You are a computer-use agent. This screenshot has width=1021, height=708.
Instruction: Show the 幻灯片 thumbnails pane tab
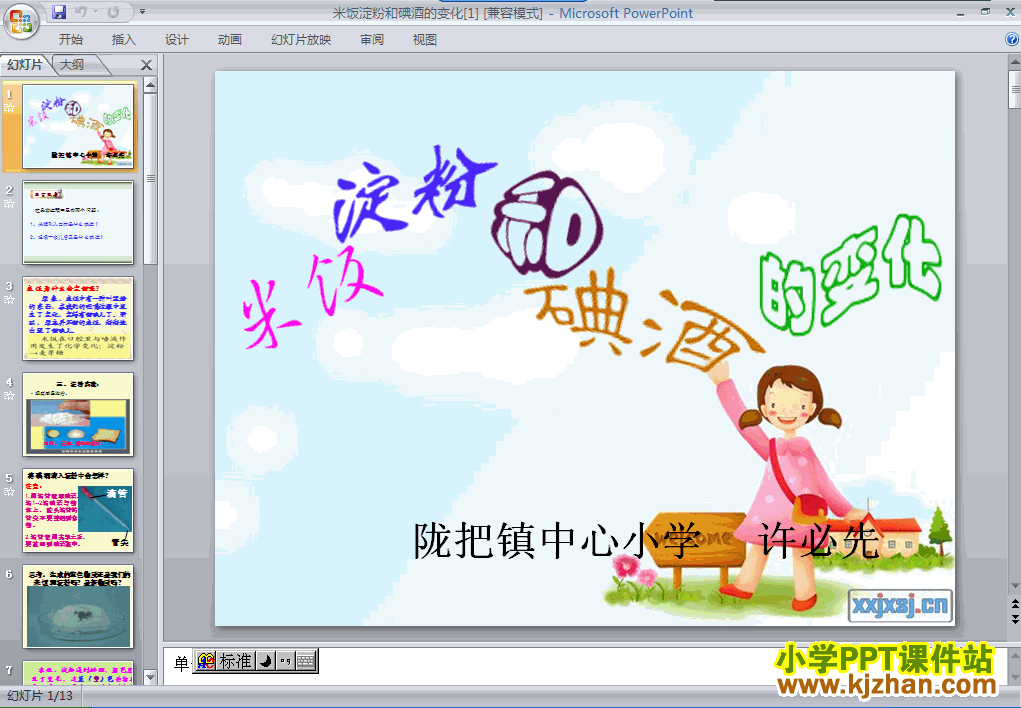pyautogui.click(x=25, y=64)
